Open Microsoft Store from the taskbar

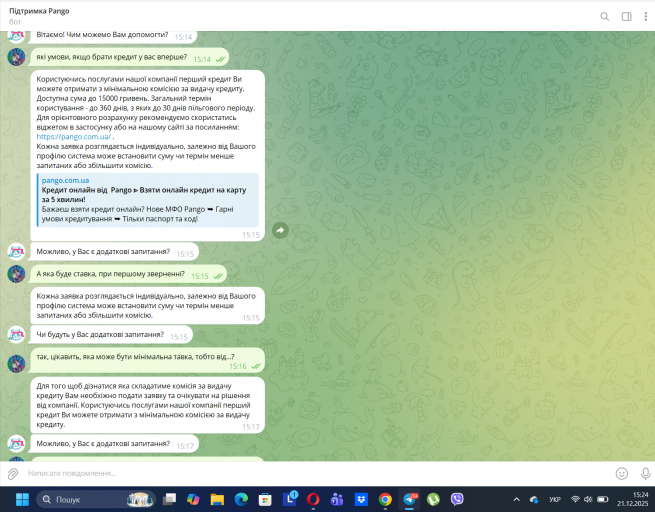[x=265, y=499]
